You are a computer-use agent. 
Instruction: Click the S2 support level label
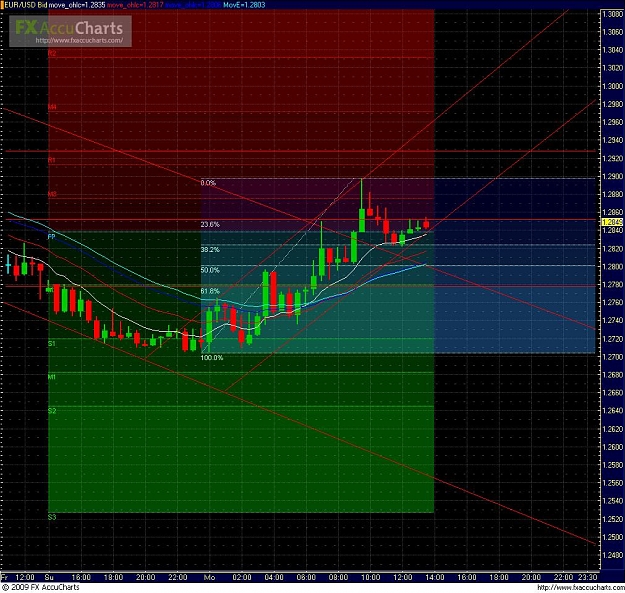click(x=52, y=410)
